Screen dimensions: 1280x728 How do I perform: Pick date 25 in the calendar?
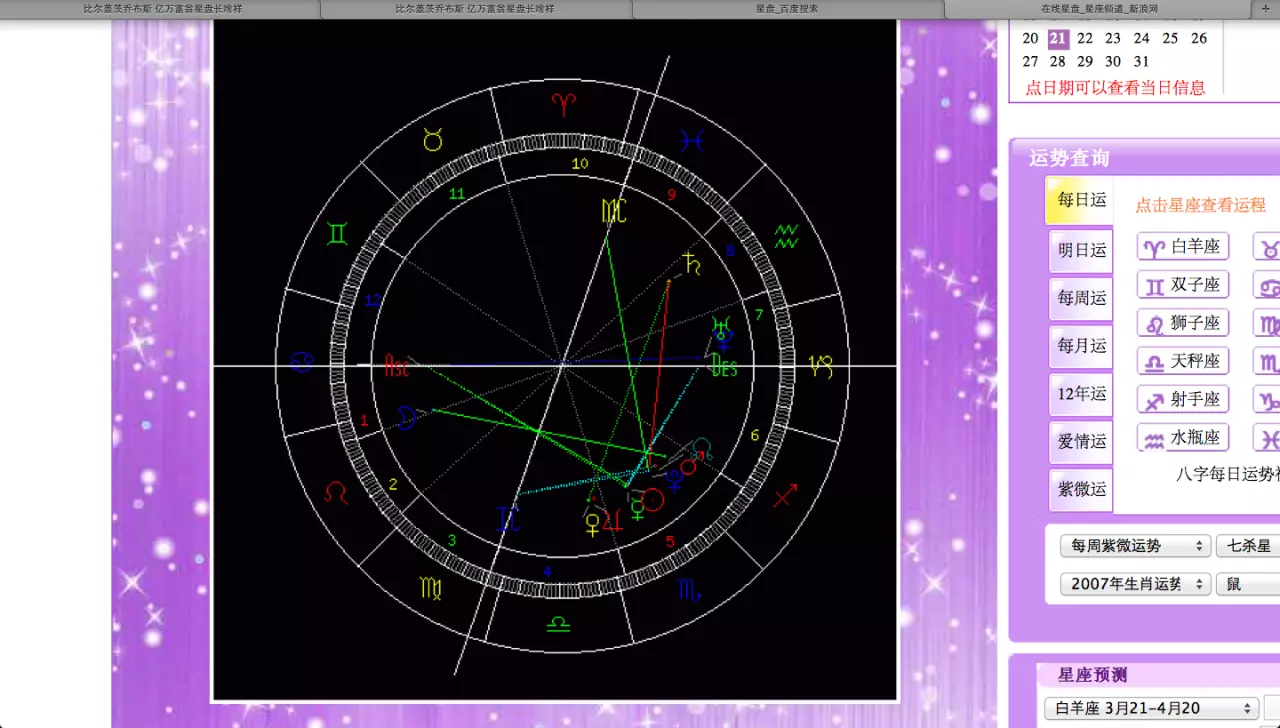(1170, 38)
